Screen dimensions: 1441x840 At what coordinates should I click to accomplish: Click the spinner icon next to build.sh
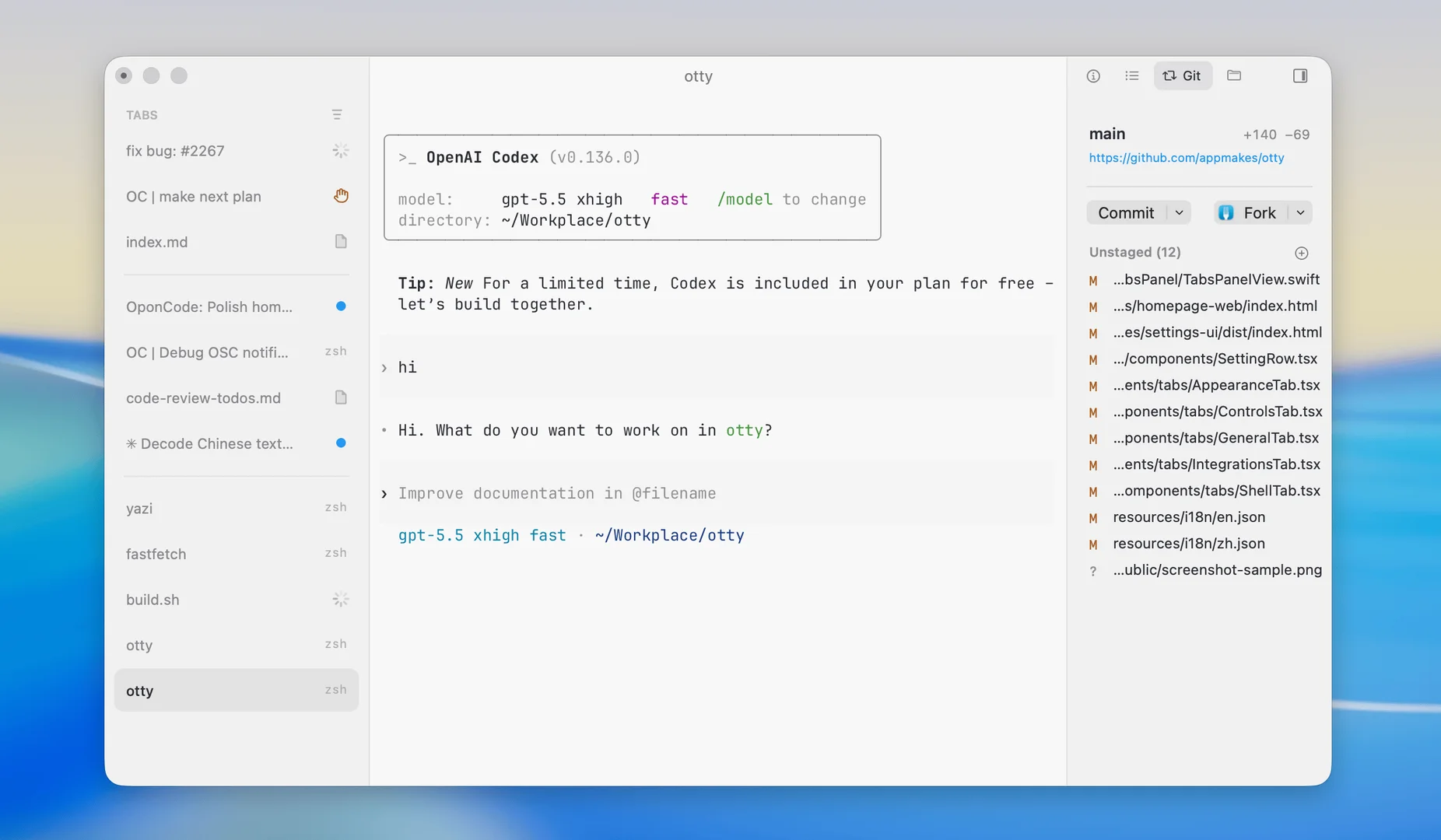(341, 599)
